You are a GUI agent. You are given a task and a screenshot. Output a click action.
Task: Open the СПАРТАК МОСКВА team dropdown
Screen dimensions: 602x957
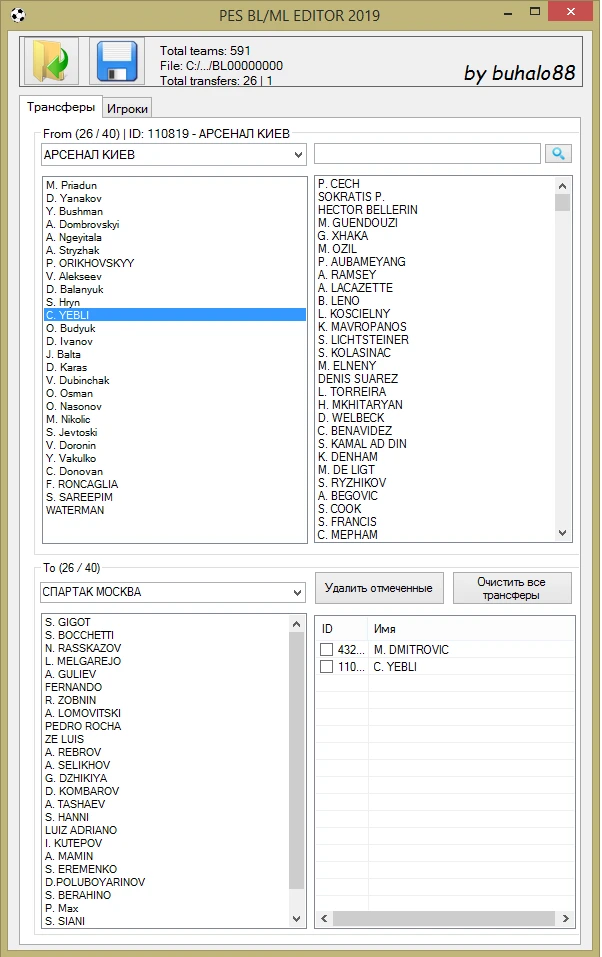[x=173, y=592]
